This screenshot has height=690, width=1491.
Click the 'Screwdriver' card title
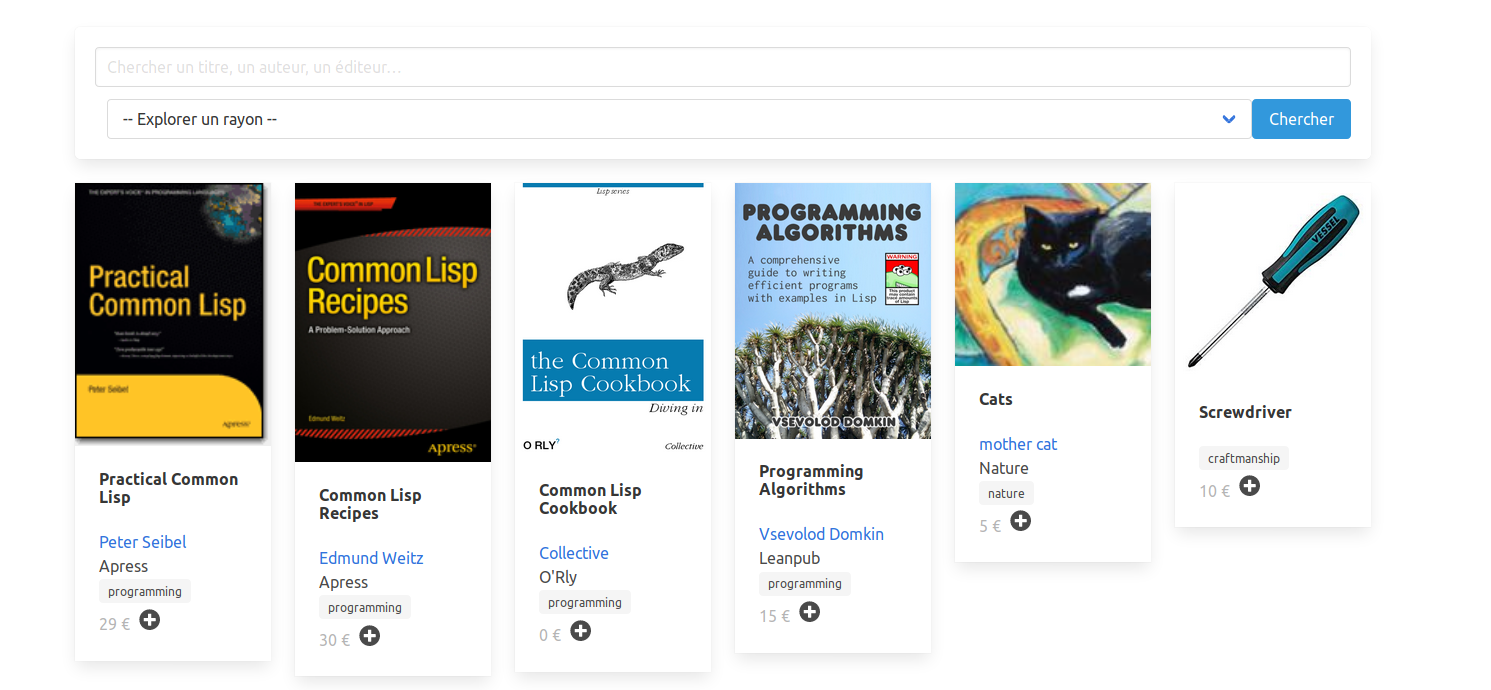point(1245,412)
